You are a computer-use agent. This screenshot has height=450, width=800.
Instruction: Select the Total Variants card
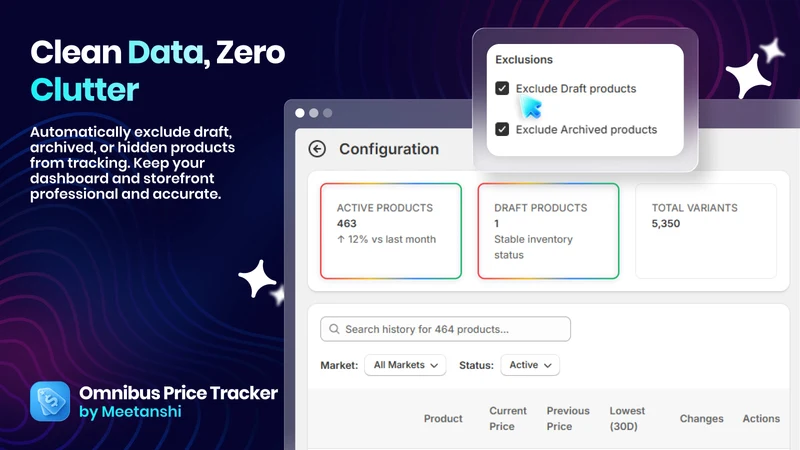pyautogui.click(x=706, y=231)
